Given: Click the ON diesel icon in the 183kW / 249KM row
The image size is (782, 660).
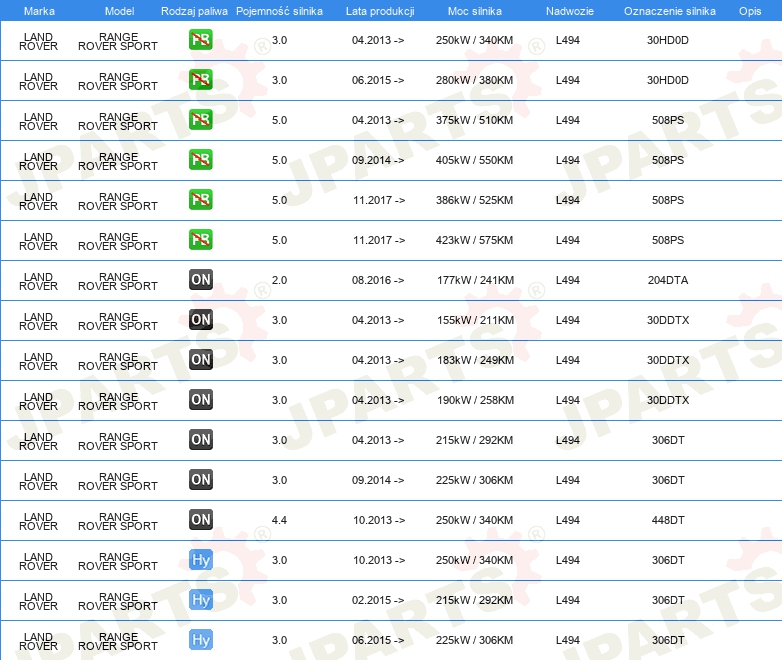Looking at the screenshot, I should coord(201,360).
